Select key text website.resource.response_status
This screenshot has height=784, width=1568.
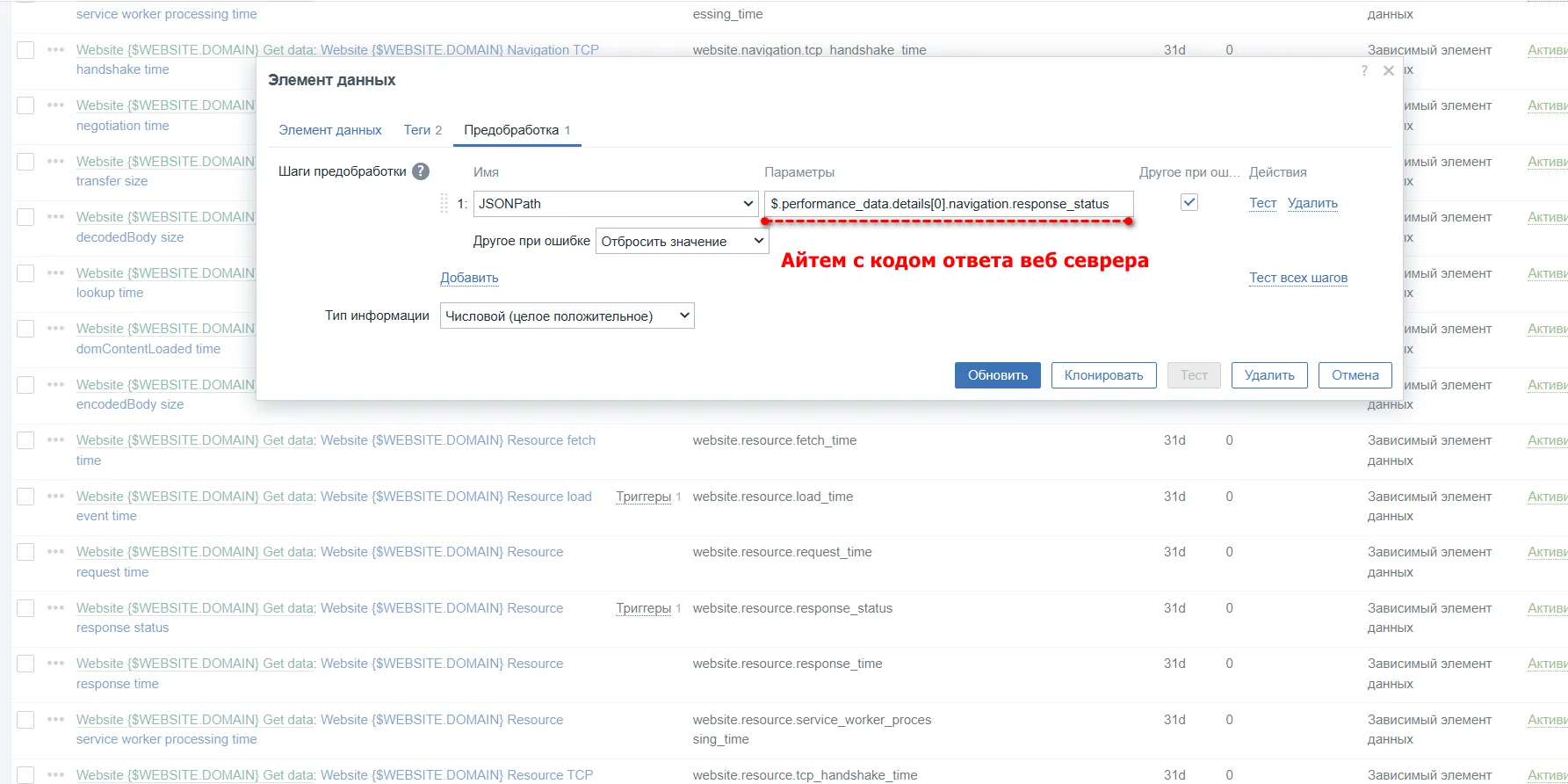[x=792, y=608]
